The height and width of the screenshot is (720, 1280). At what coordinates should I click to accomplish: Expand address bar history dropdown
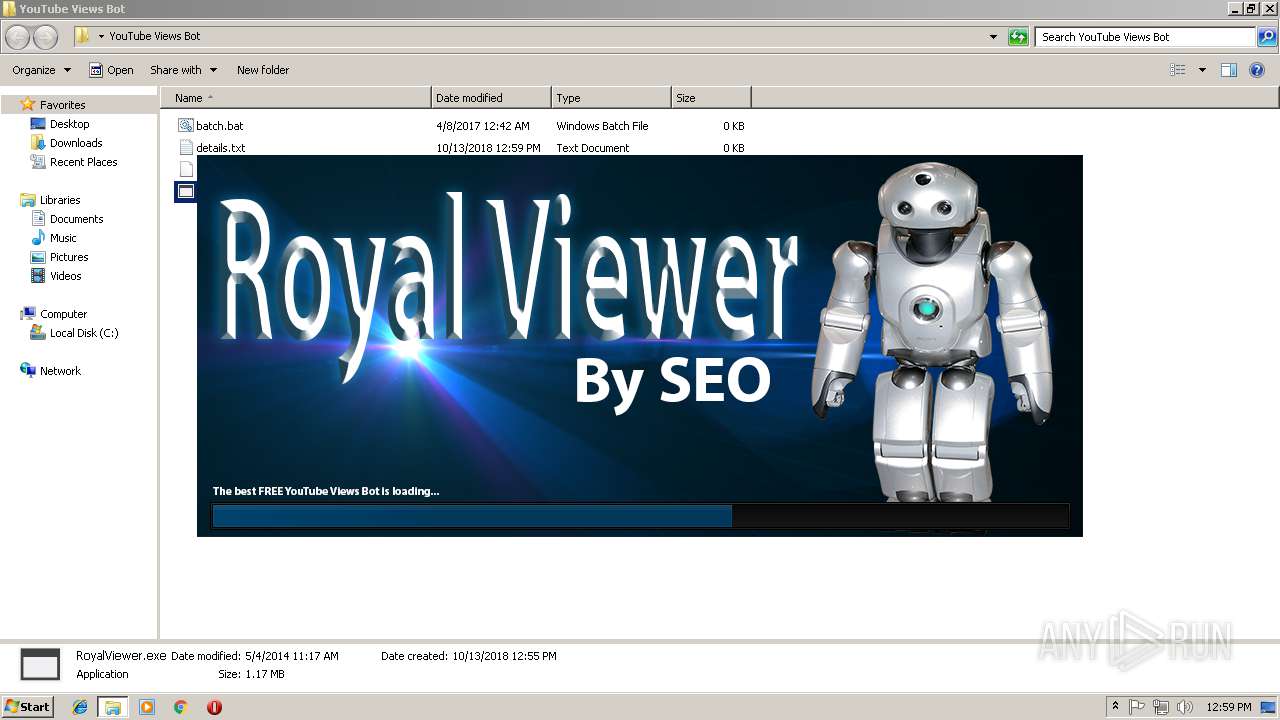(x=993, y=37)
